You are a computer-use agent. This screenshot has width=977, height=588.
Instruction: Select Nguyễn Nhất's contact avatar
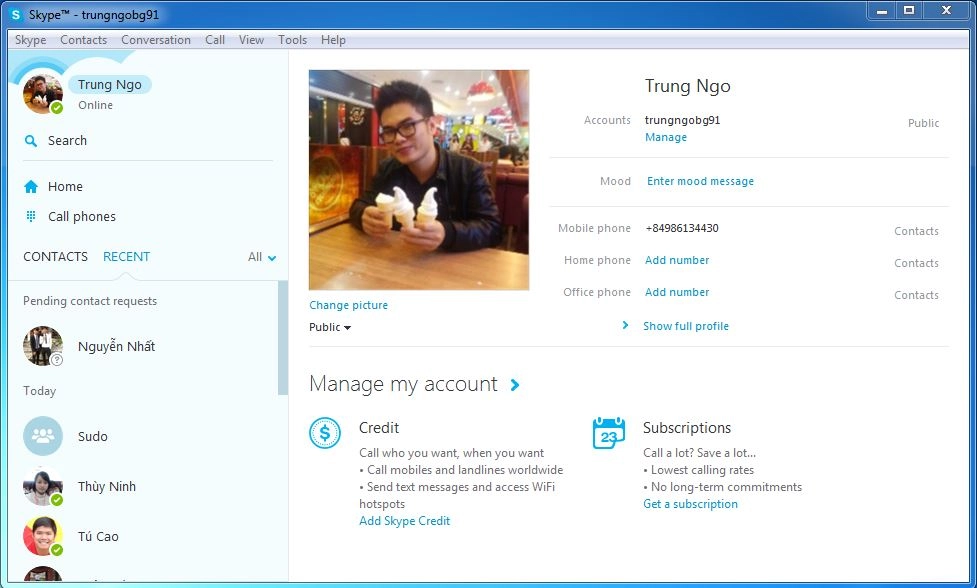coord(42,346)
